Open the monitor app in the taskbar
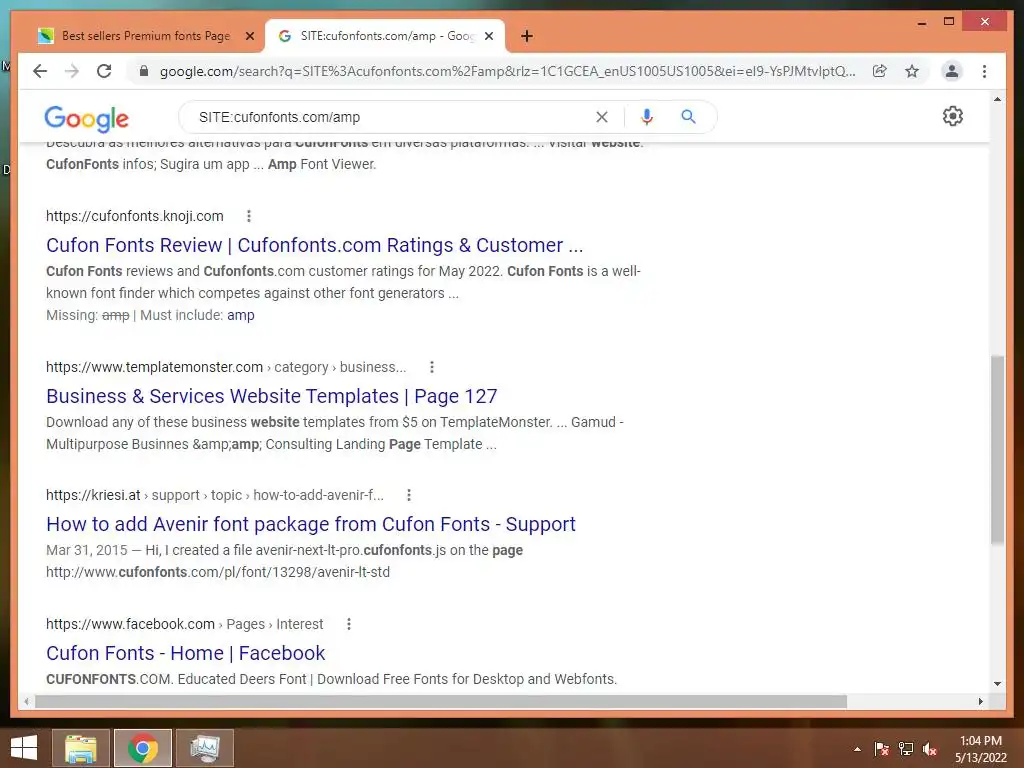This screenshot has height=768, width=1024. (x=204, y=748)
